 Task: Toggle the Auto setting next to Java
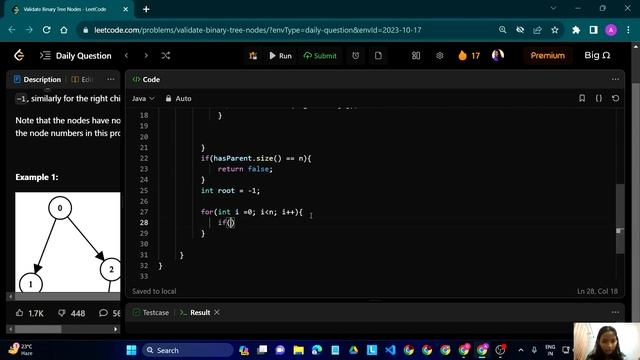pyautogui.click(x=178, y=98)
